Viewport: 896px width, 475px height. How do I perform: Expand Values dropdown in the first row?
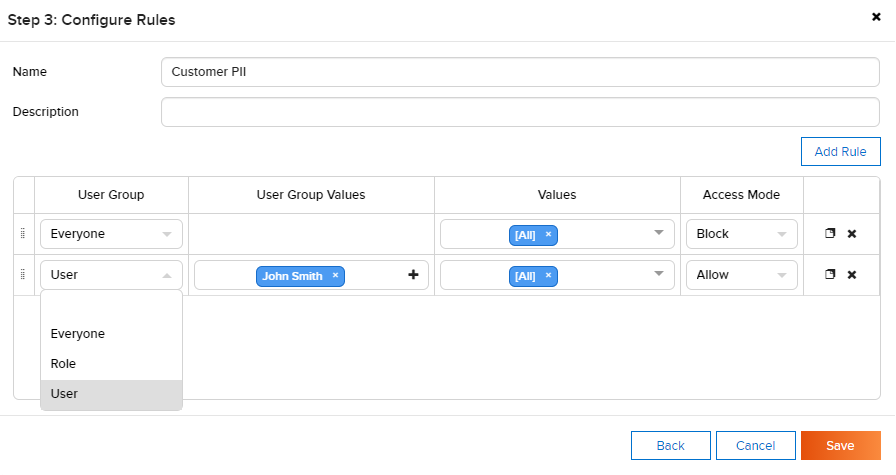(659, 233)
